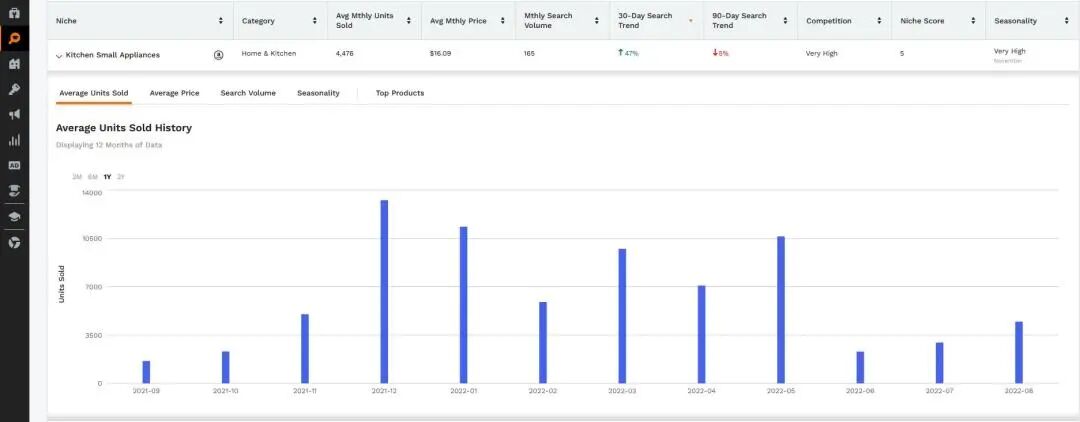Click the Kitchen Small Appliances niche name
Viewport: 1080px width, 422px height.
(x=112, y=55)
